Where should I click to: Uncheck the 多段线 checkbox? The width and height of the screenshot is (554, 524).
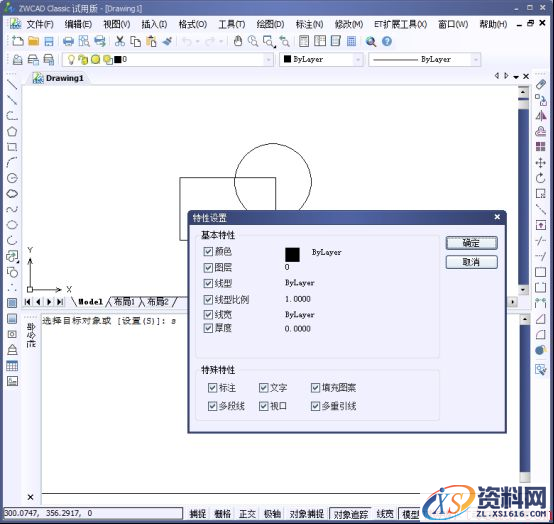point(212,406)
